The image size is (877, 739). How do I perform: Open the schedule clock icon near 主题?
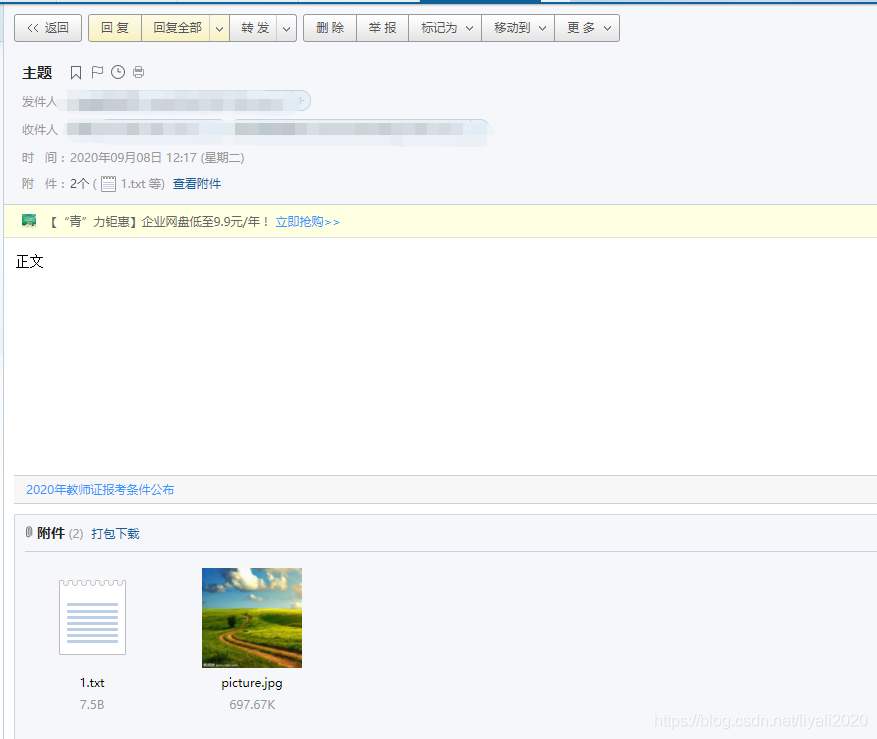click(118, 72)
